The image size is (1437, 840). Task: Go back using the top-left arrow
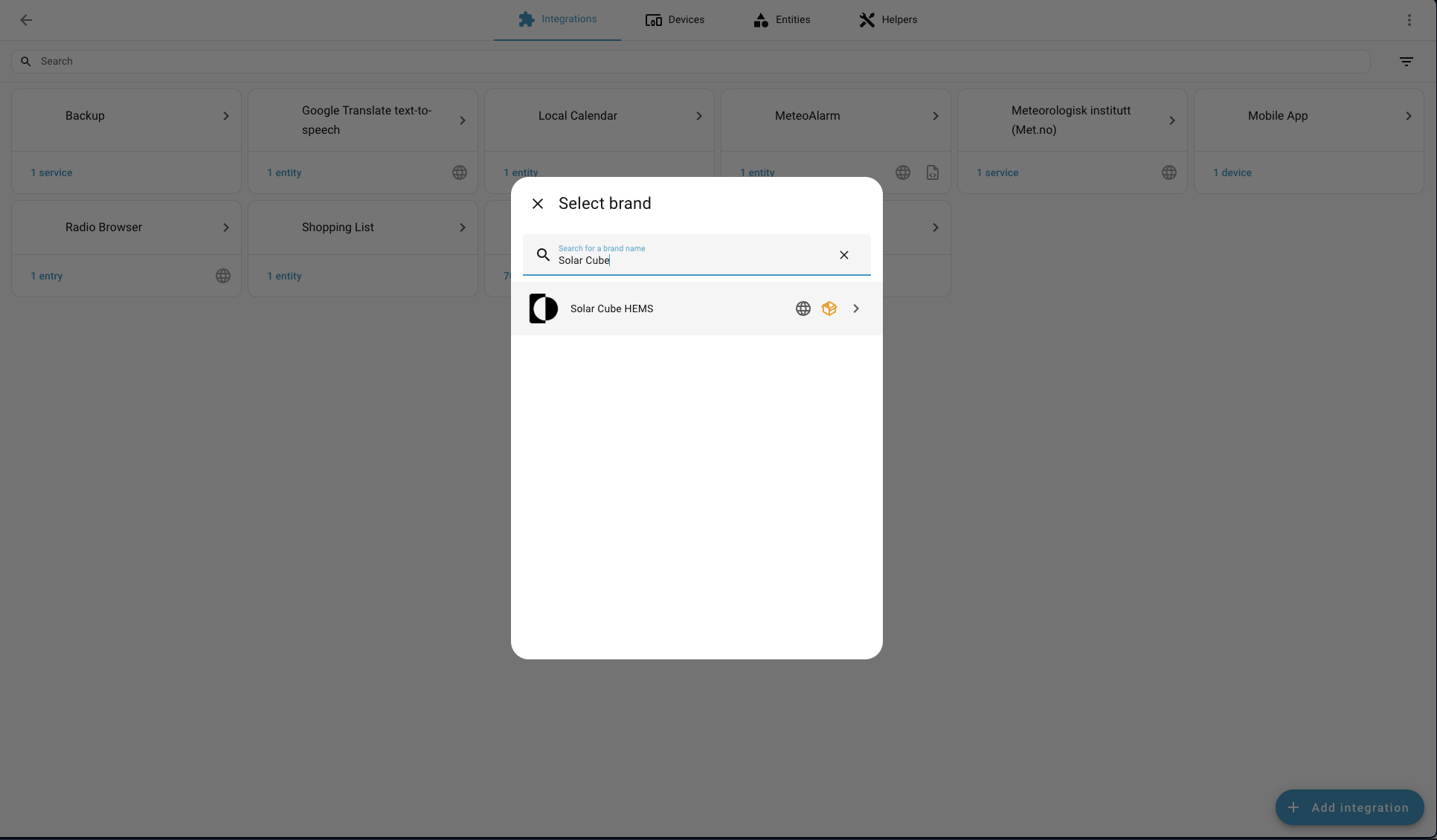pyautogui.click(x=26, y=20)
